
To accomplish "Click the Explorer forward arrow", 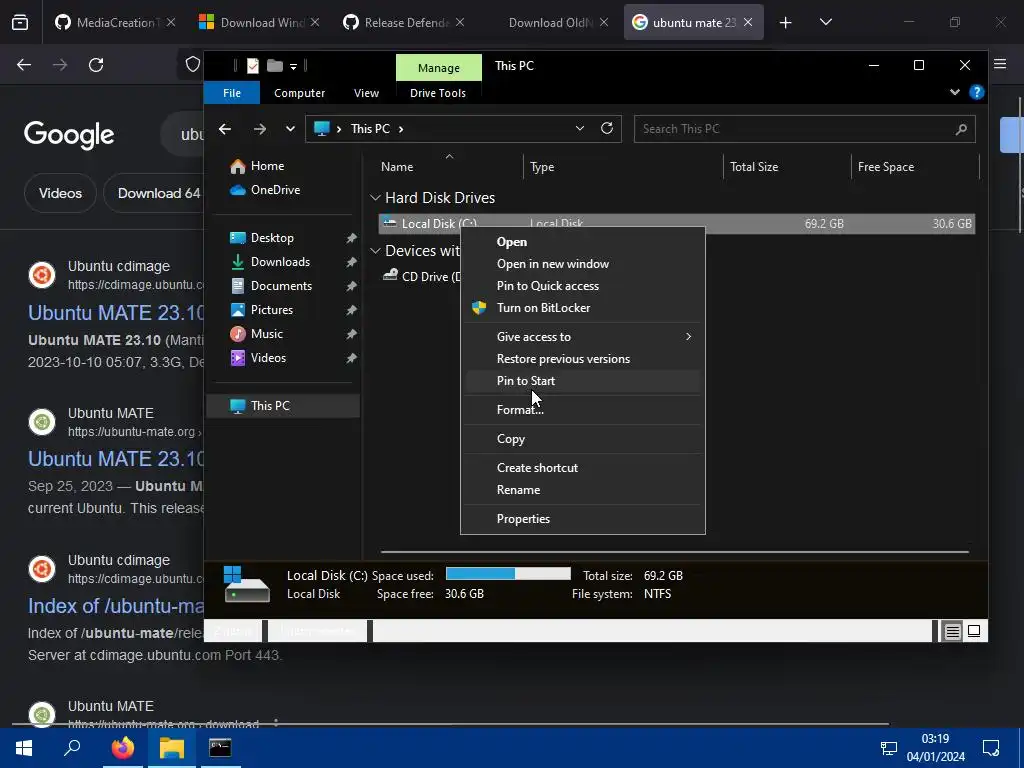I will pyautogui.click(x=259, y=129).
